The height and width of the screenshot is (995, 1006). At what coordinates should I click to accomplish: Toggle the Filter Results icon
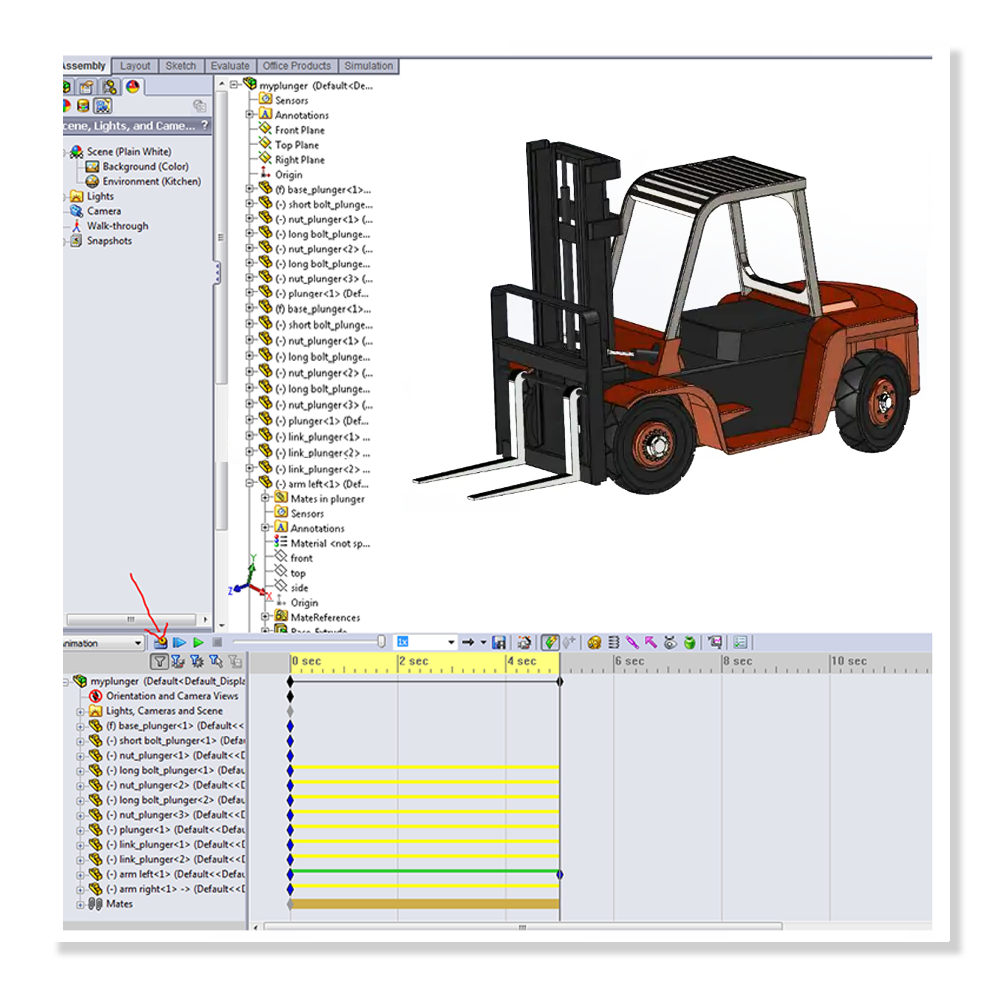click(235, 661)
